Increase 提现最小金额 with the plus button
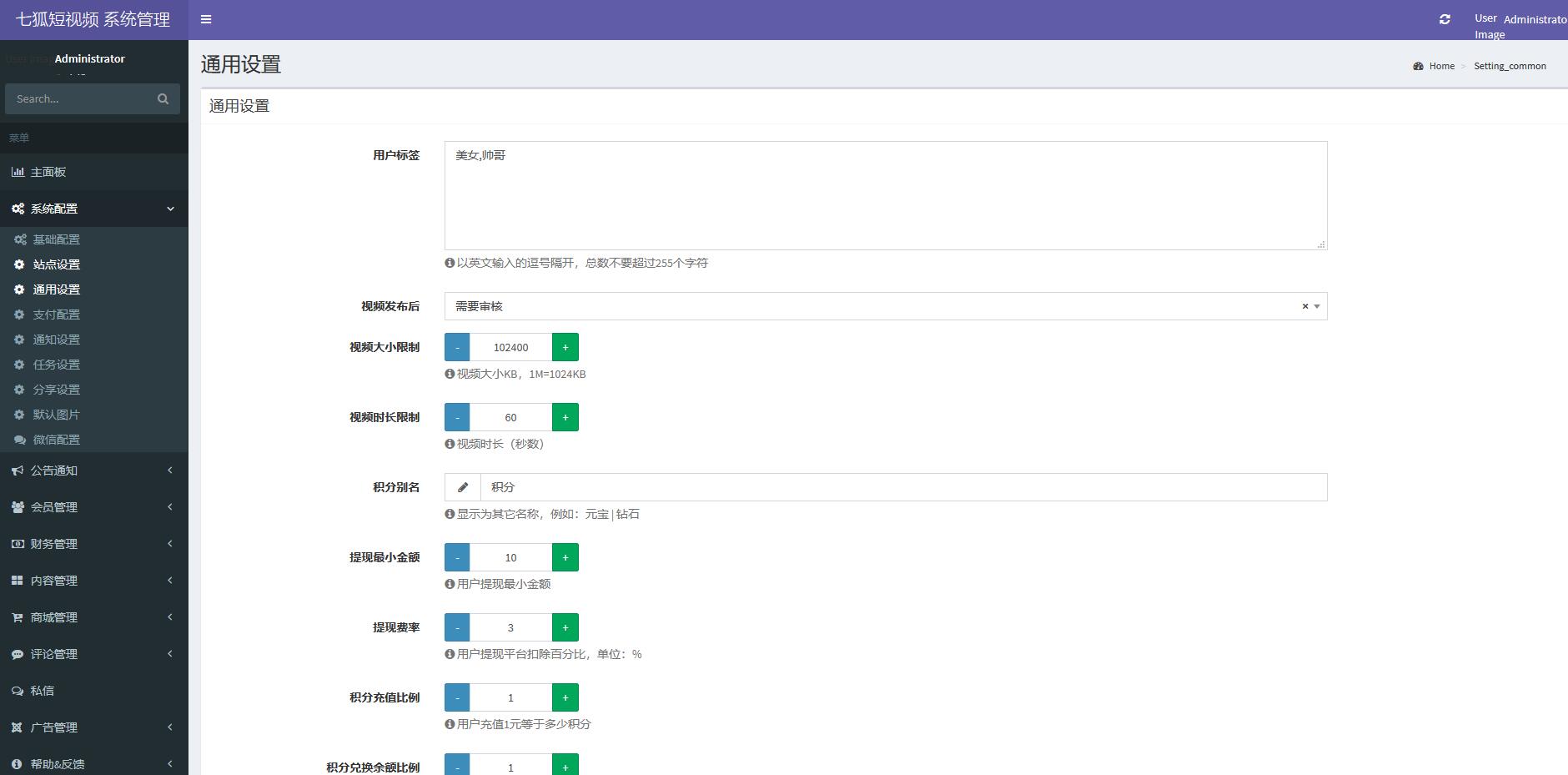 565,557
